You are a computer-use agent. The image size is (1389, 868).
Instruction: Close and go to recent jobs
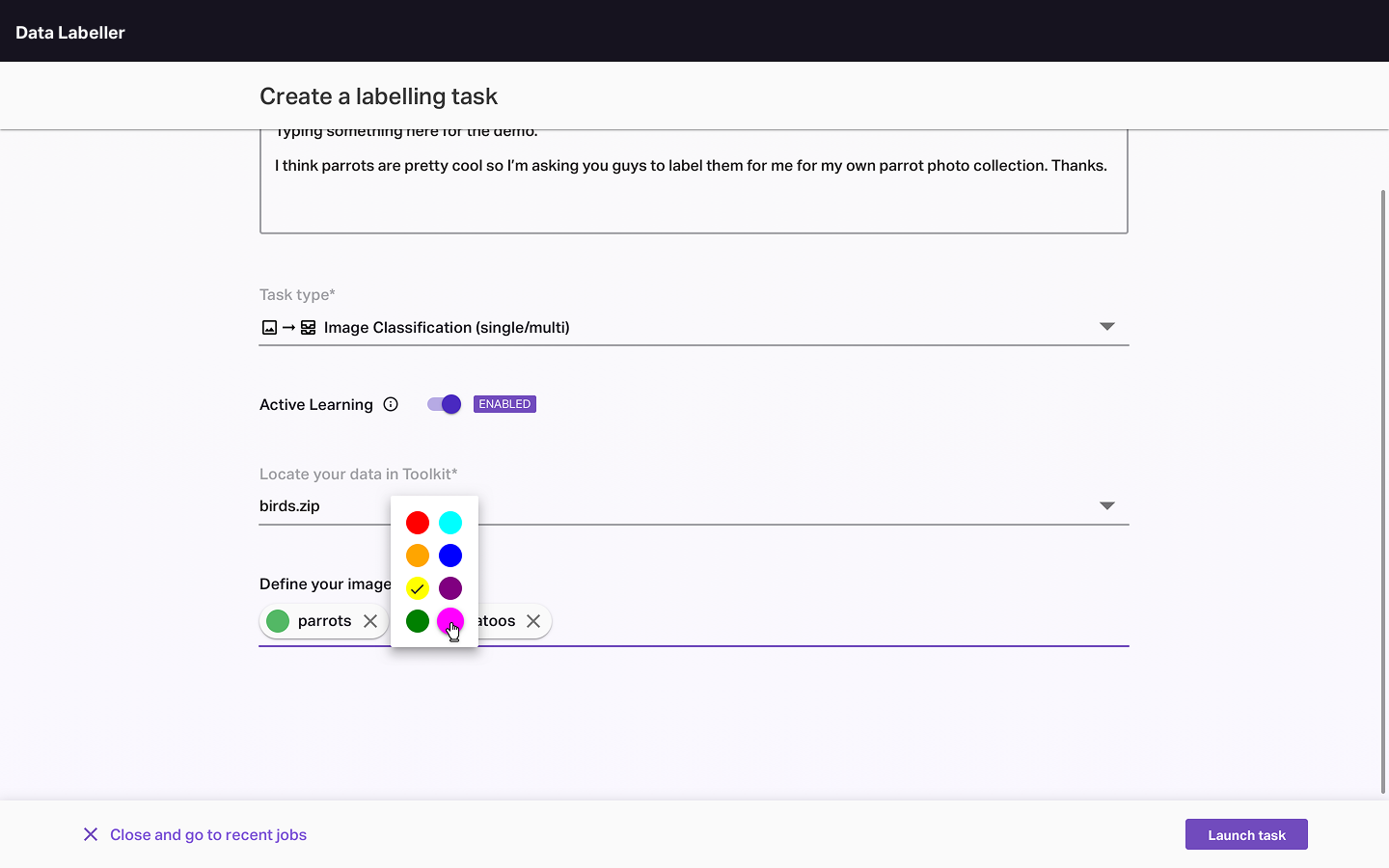click(x=208, y=834)
